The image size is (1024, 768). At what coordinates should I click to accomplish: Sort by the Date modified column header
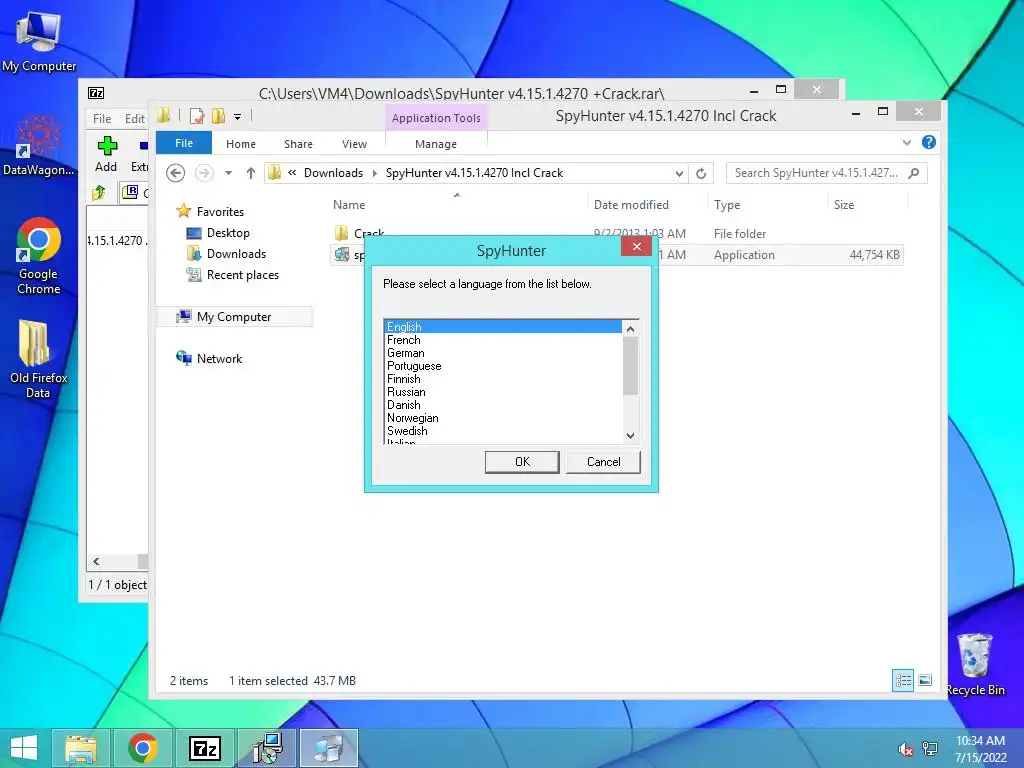tap(631, 205)
